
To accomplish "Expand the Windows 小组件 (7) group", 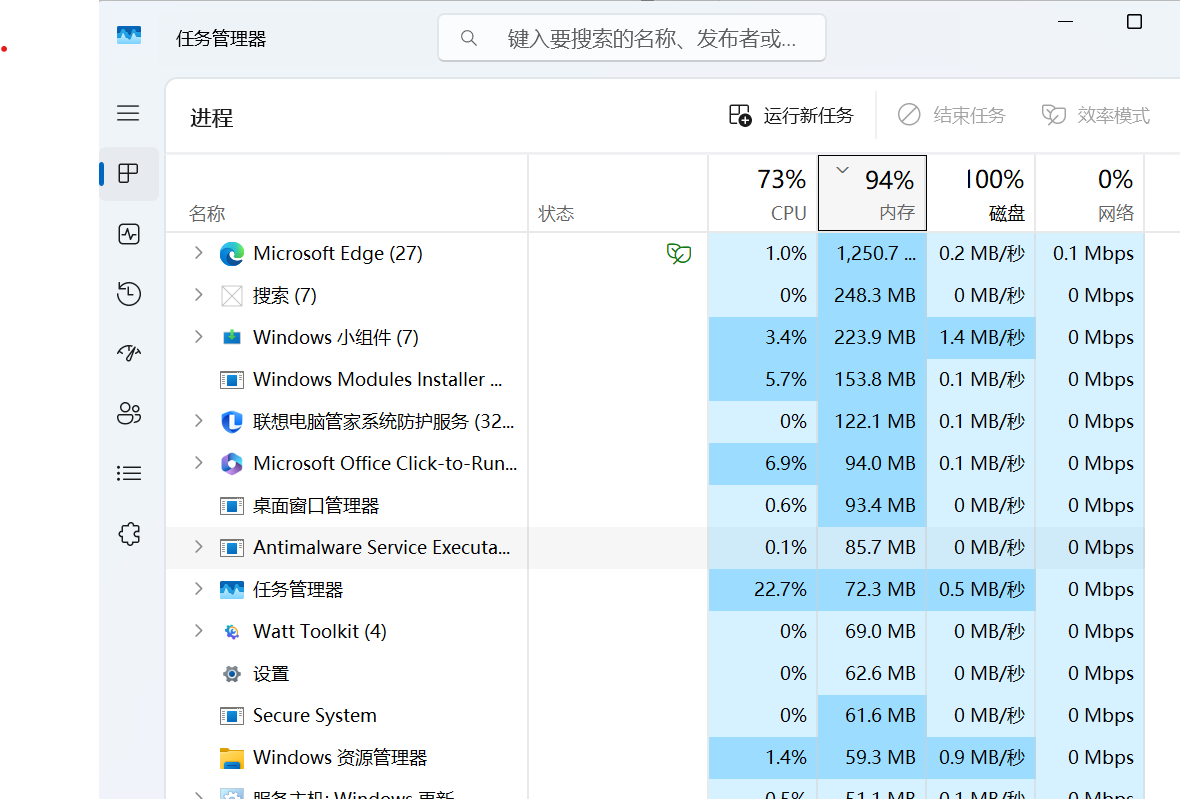I will 198,337.
